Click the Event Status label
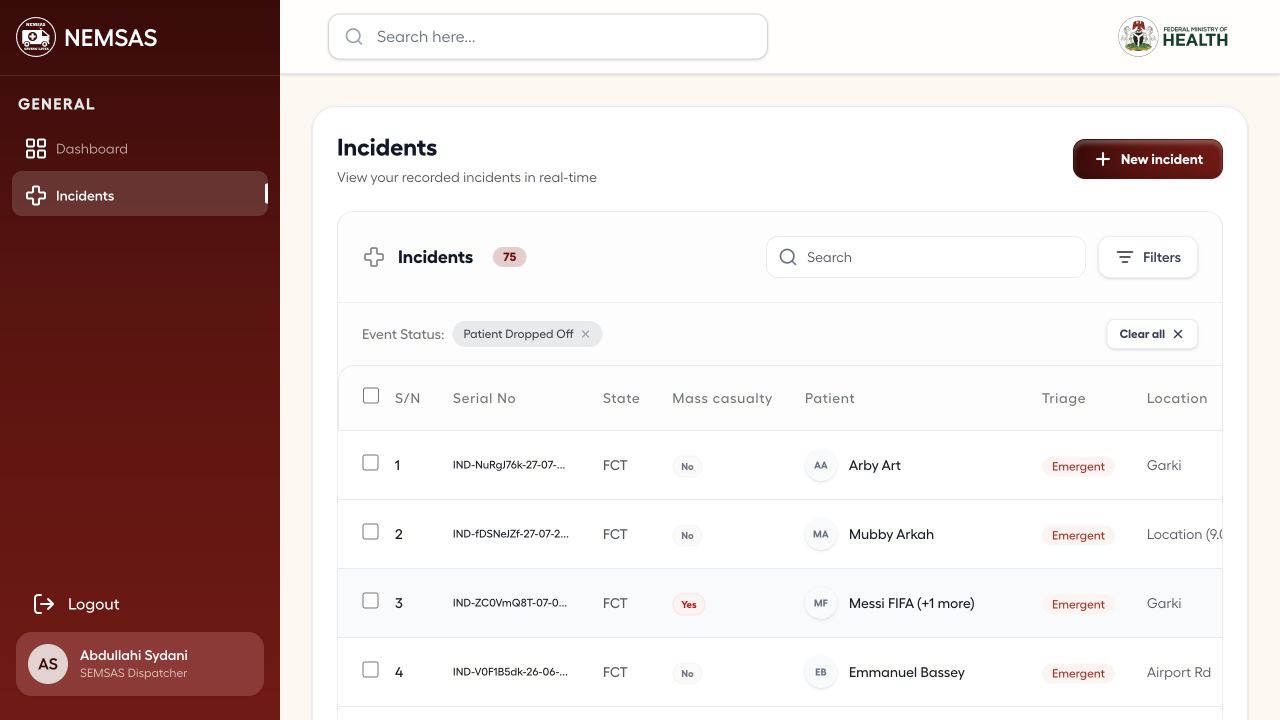This screenshot has height=720, width=1280. [x=403, y=334]
